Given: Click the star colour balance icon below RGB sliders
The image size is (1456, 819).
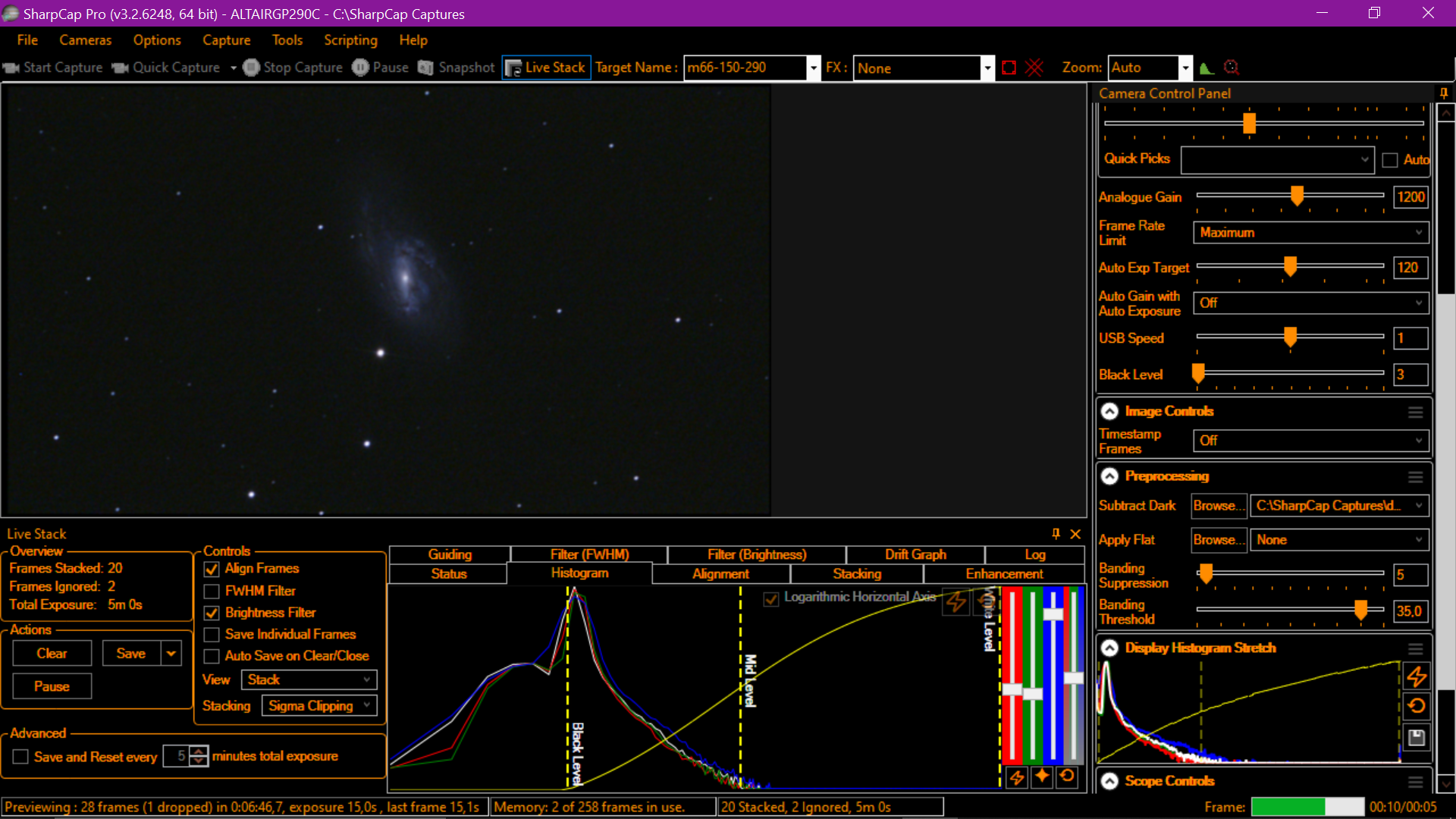Looking at the screenshot, I should click(x=1042, y=777).
